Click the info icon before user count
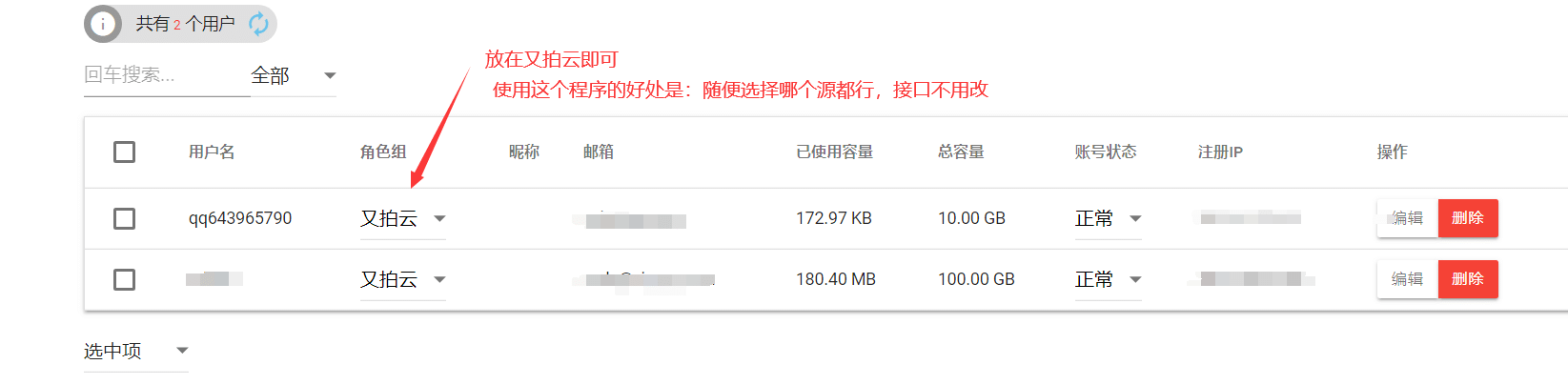 103,24
